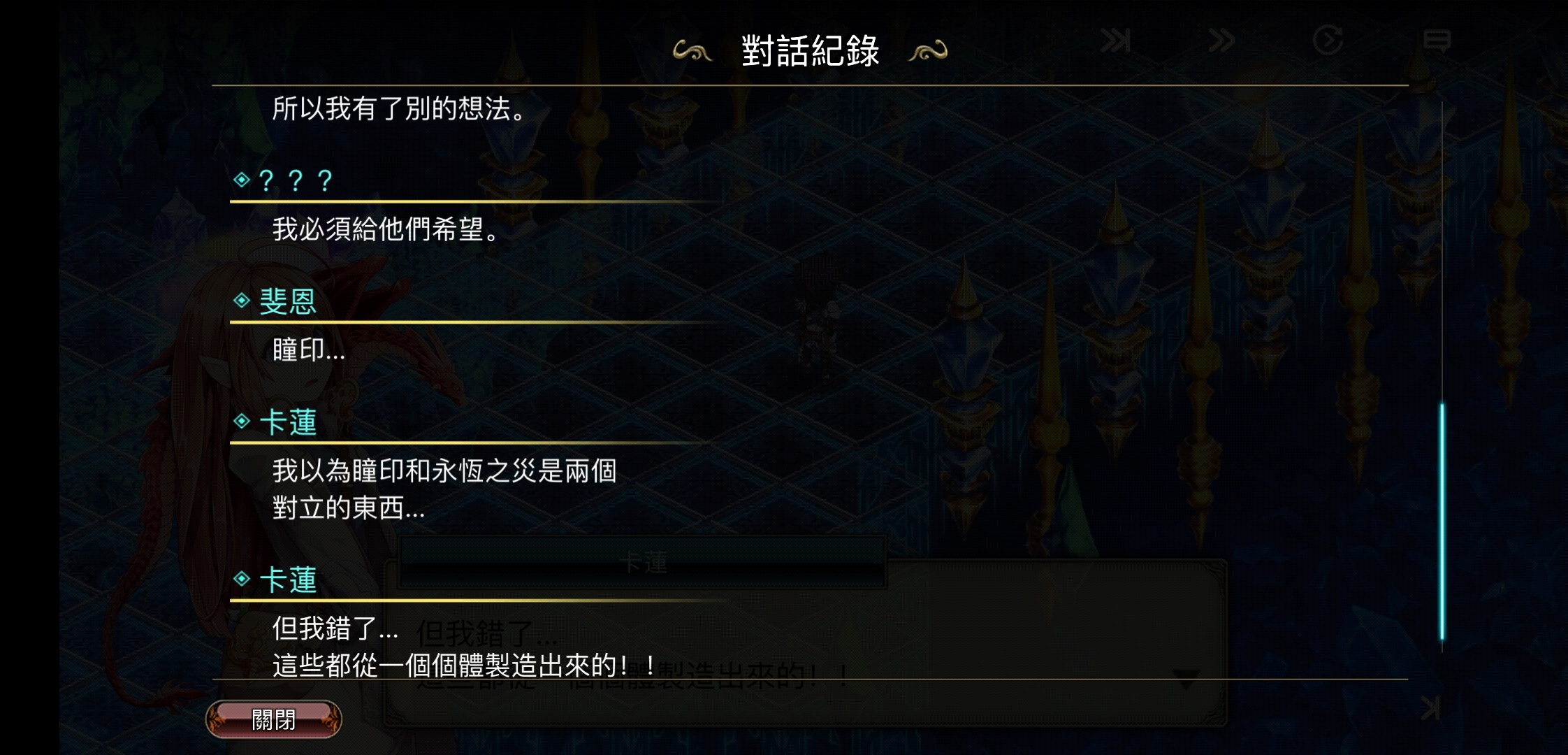Click the 對話紀錄 header title
Image resolution: width=1568 pixels, height=755 pixels.
[x=810, y=51]
